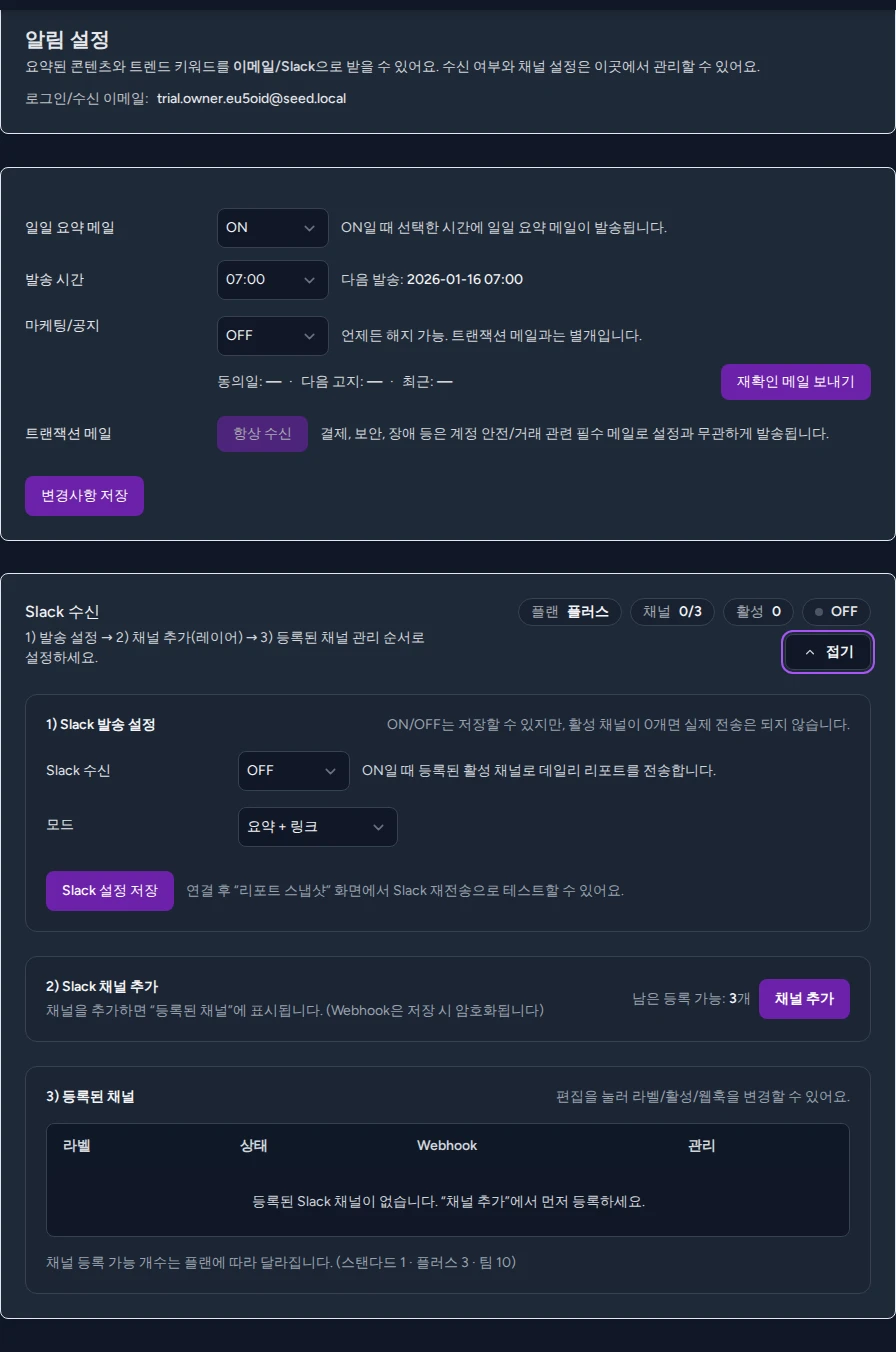Click the 채널 0/3 counter badge

[672, 611]
